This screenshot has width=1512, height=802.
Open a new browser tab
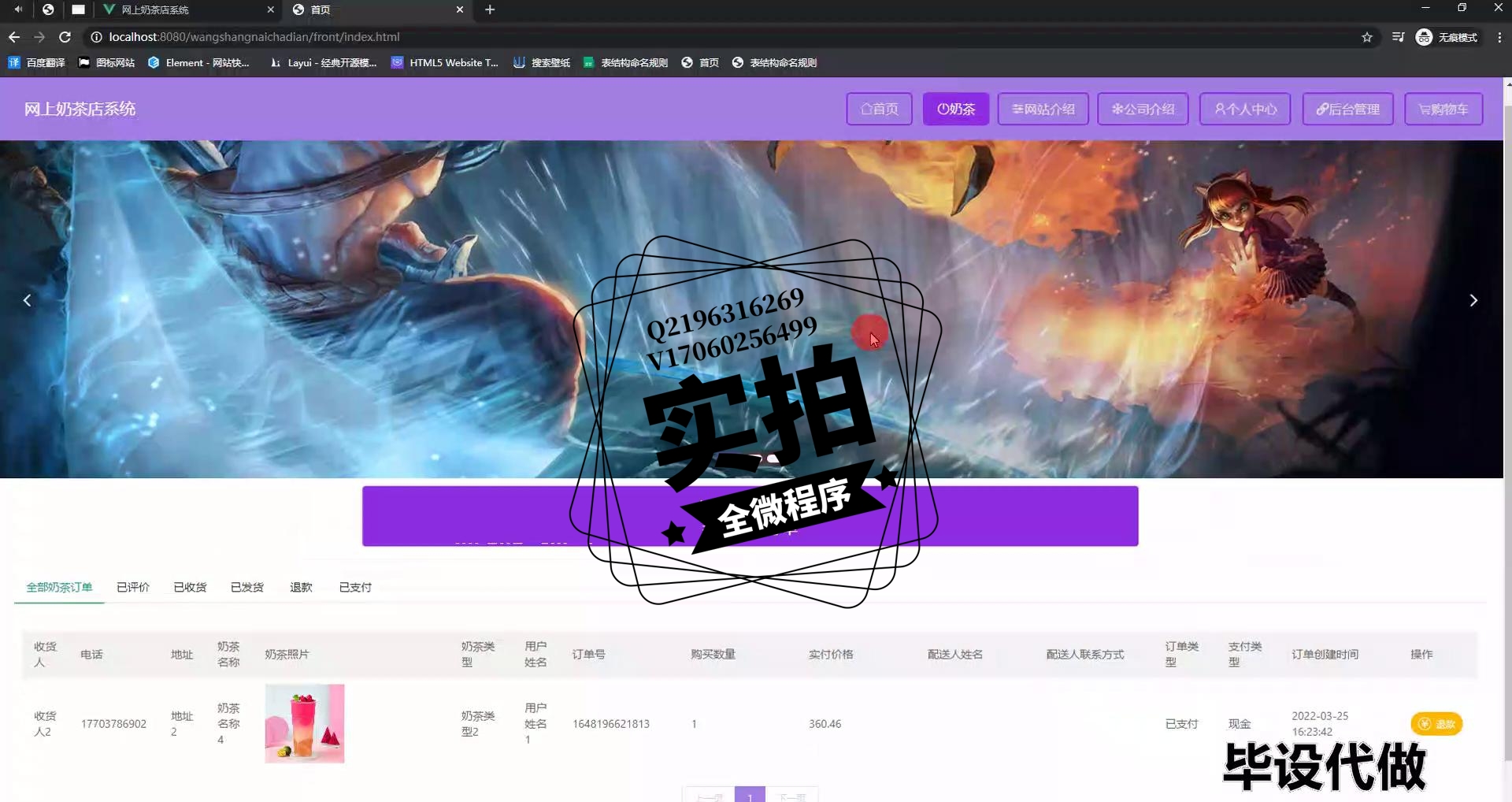coord(490,9)
